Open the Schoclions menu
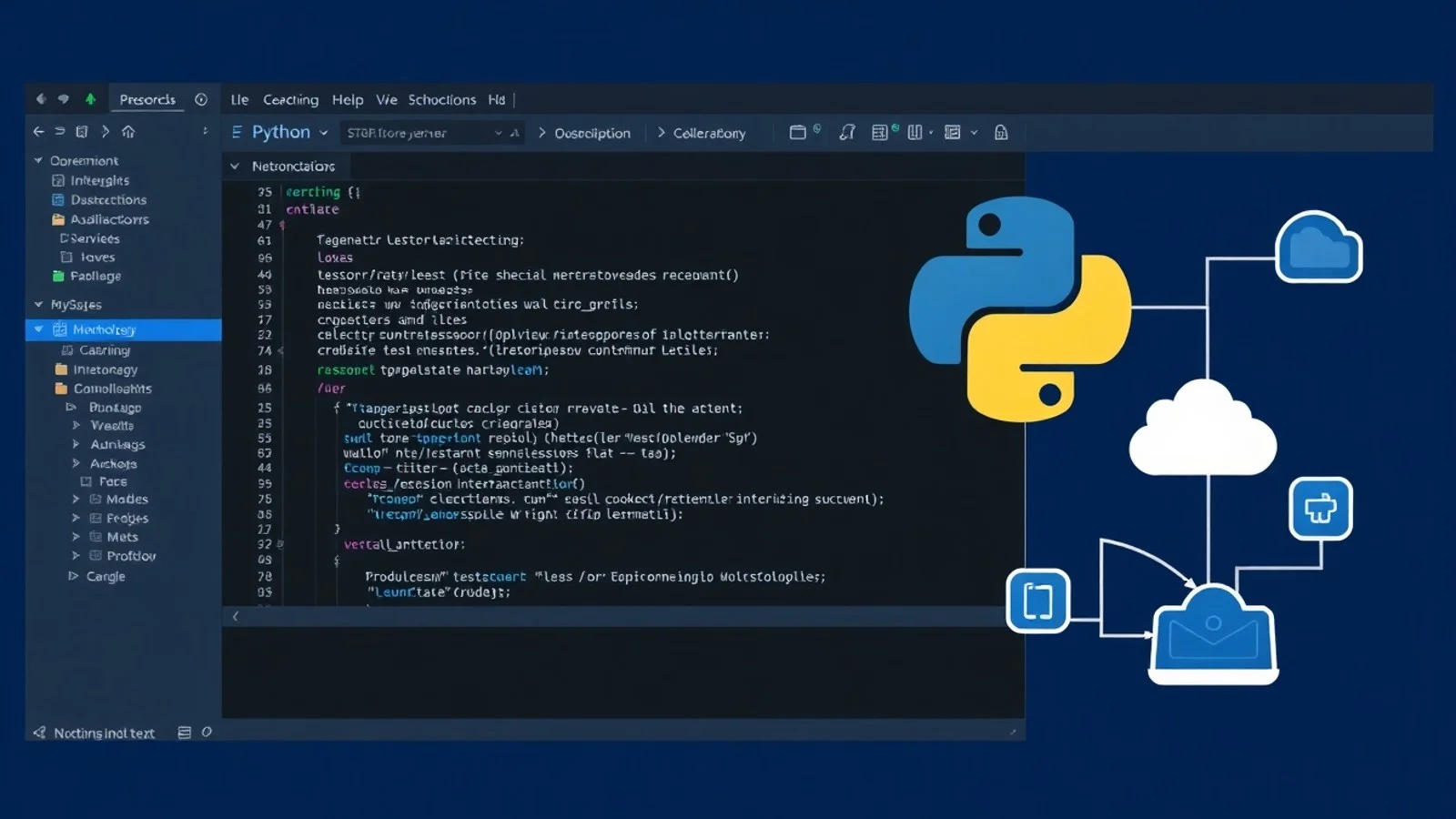Viewport: 1456px width, 819px height. pos(441,99)
